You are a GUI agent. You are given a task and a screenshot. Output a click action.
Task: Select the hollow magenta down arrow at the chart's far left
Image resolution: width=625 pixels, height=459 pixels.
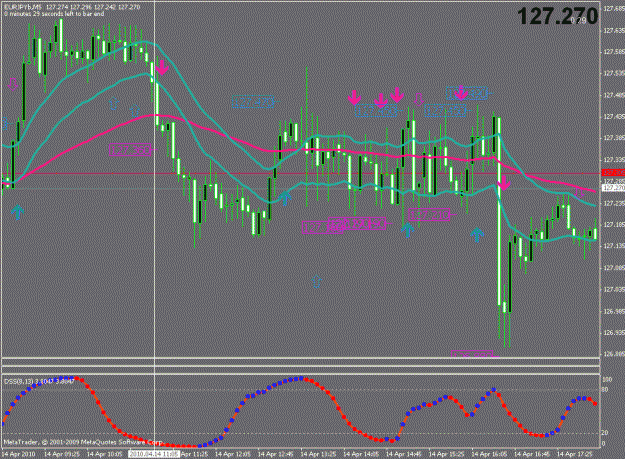click(x=13, y=84)
